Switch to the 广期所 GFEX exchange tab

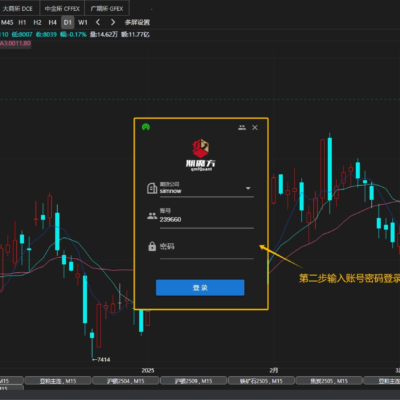107,9
